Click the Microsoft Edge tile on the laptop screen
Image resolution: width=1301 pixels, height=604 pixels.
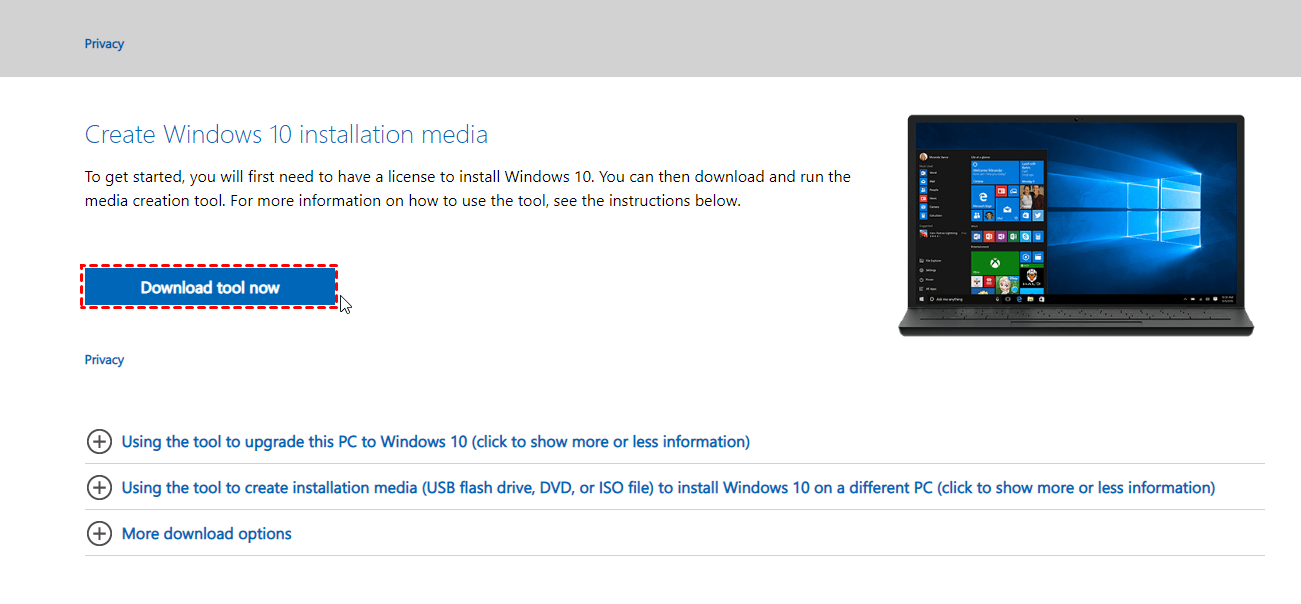click(982, 196)
